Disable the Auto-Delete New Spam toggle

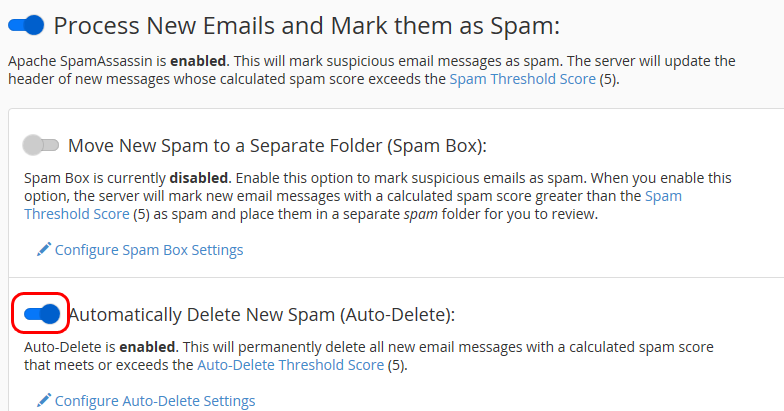41,315
